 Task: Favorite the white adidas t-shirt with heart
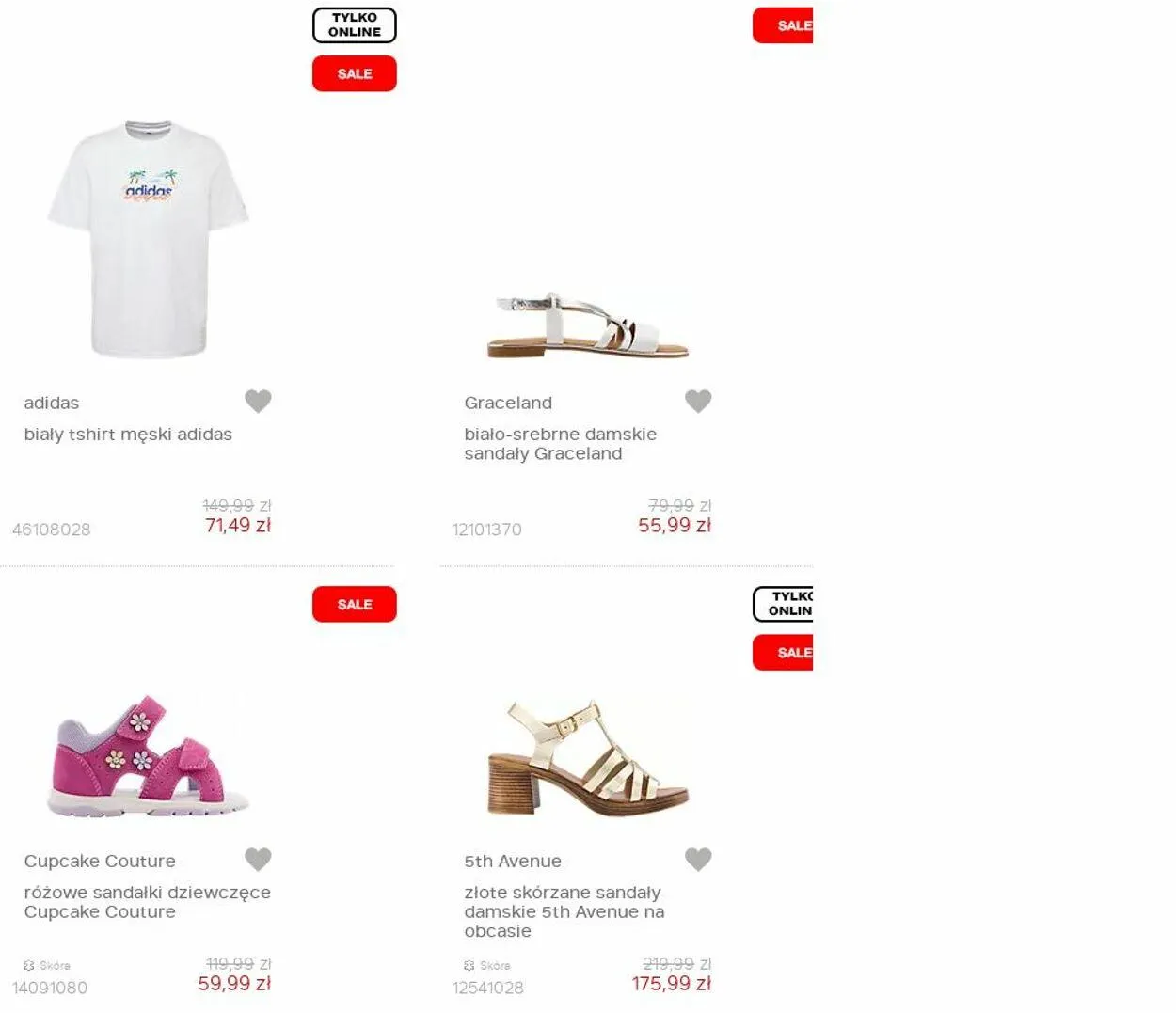pos(258,401)
